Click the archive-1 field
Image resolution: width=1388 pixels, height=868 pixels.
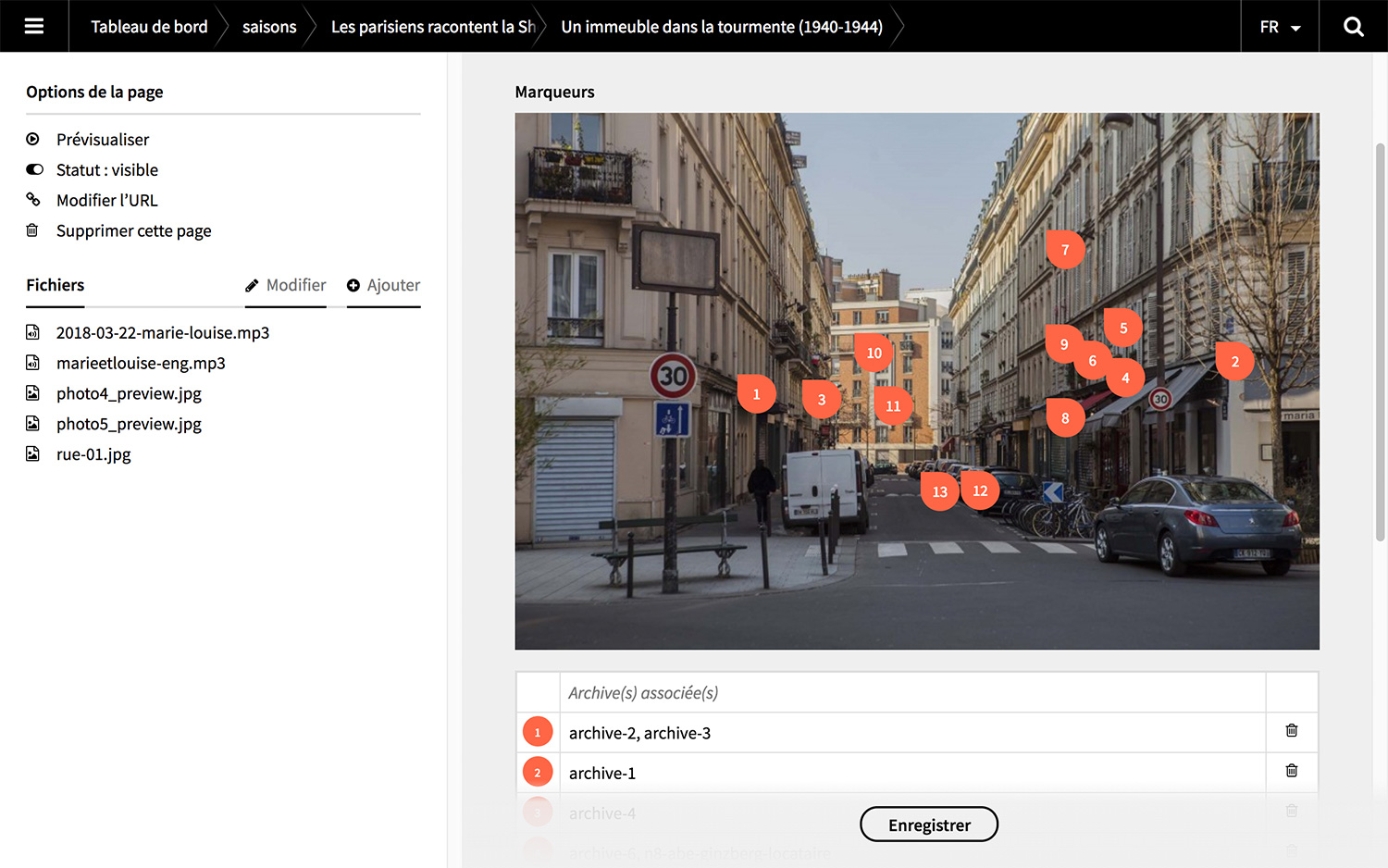coord(912,773)
